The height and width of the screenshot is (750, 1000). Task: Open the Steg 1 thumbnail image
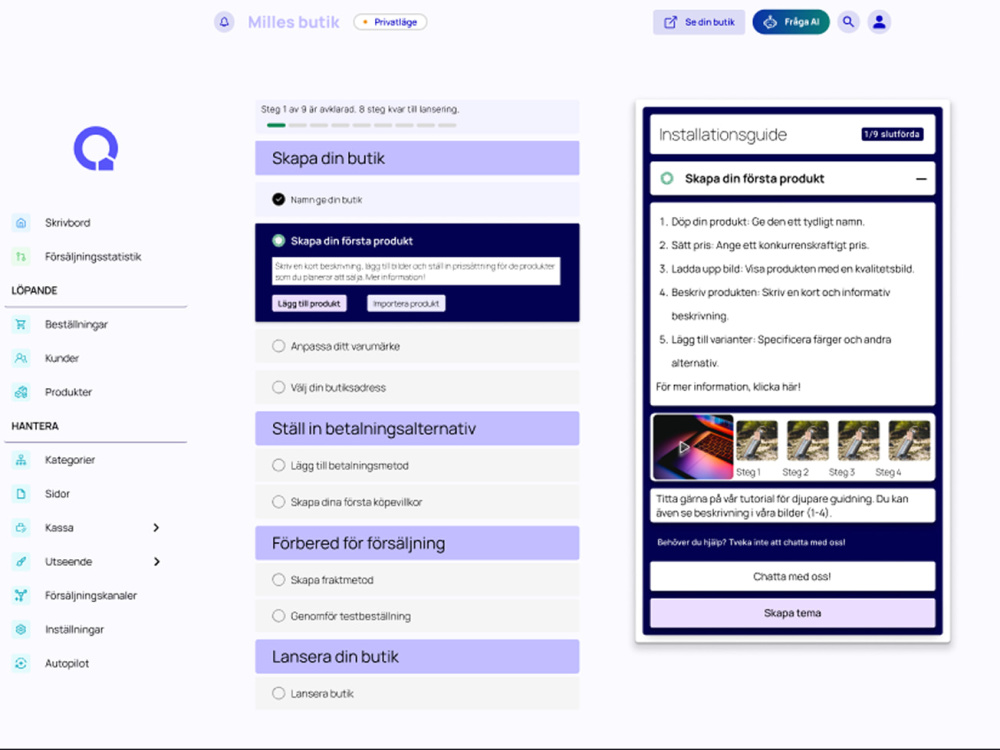pyautogui.click(x=757, y=440)
